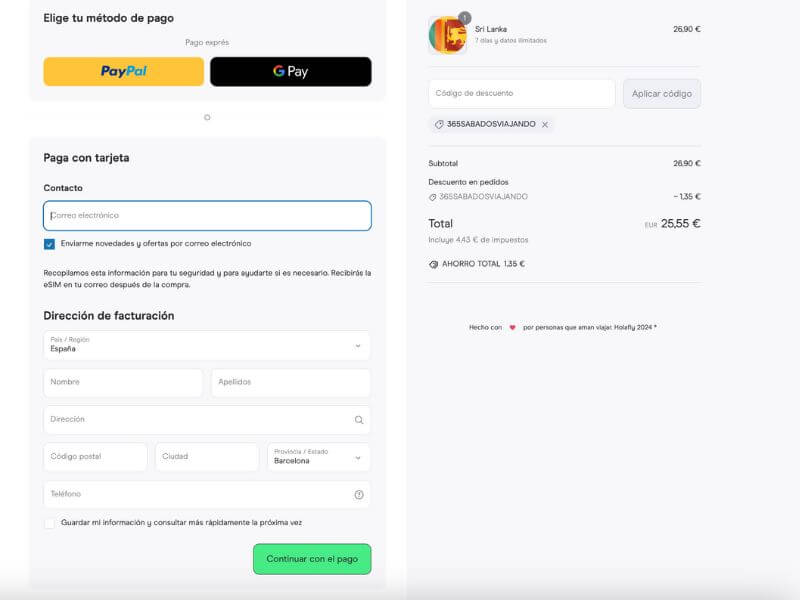Open the Provincia / Estado Barcelona dropdown
This screenshot has height=600, width=800.
(x=319, y=457)
